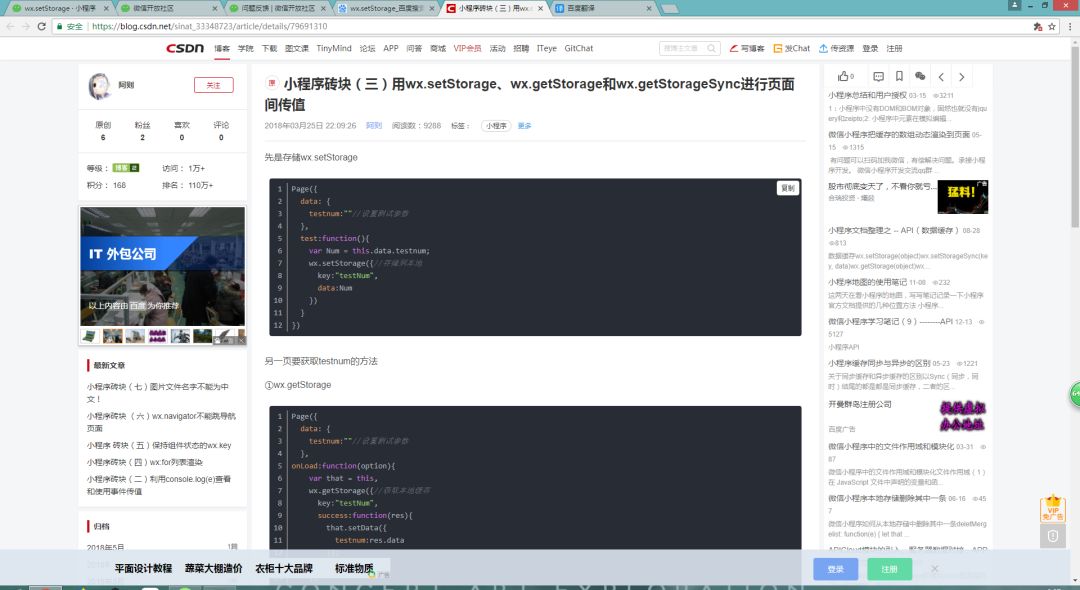
Task: Click the CSDN logo
Action: point(185,48)
